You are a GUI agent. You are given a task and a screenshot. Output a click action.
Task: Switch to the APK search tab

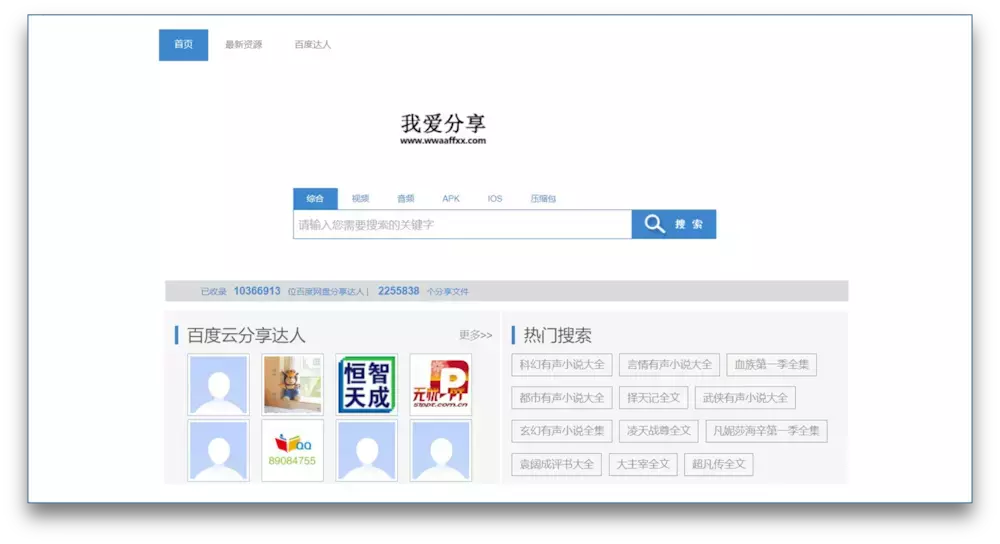(x=451, y=198)
